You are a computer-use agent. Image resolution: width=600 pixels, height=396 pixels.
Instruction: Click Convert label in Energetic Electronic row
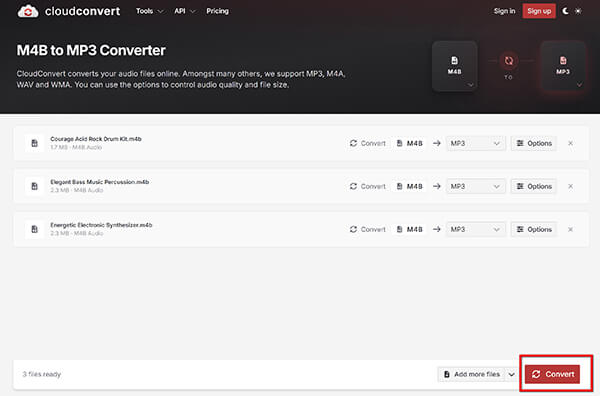coord(368,229)
